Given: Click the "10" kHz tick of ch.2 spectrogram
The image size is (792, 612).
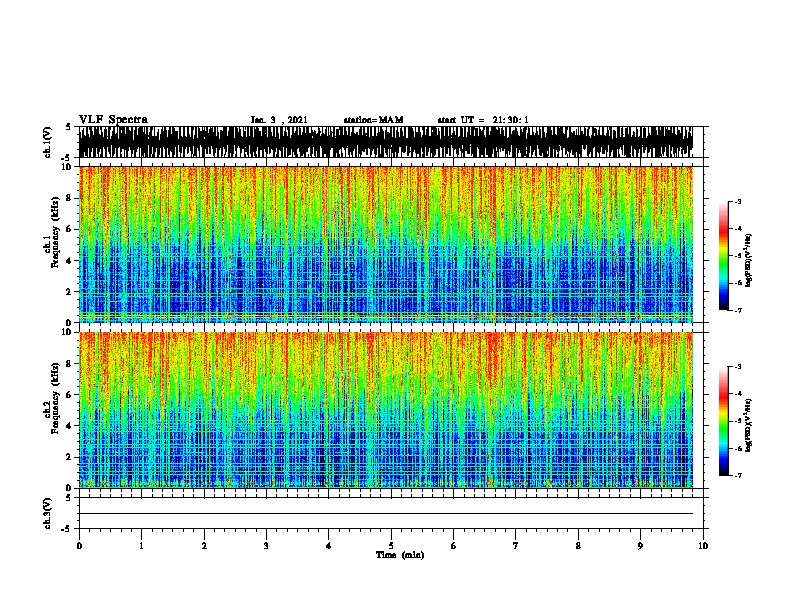Looking at the screenshot, I should (67, 332).
